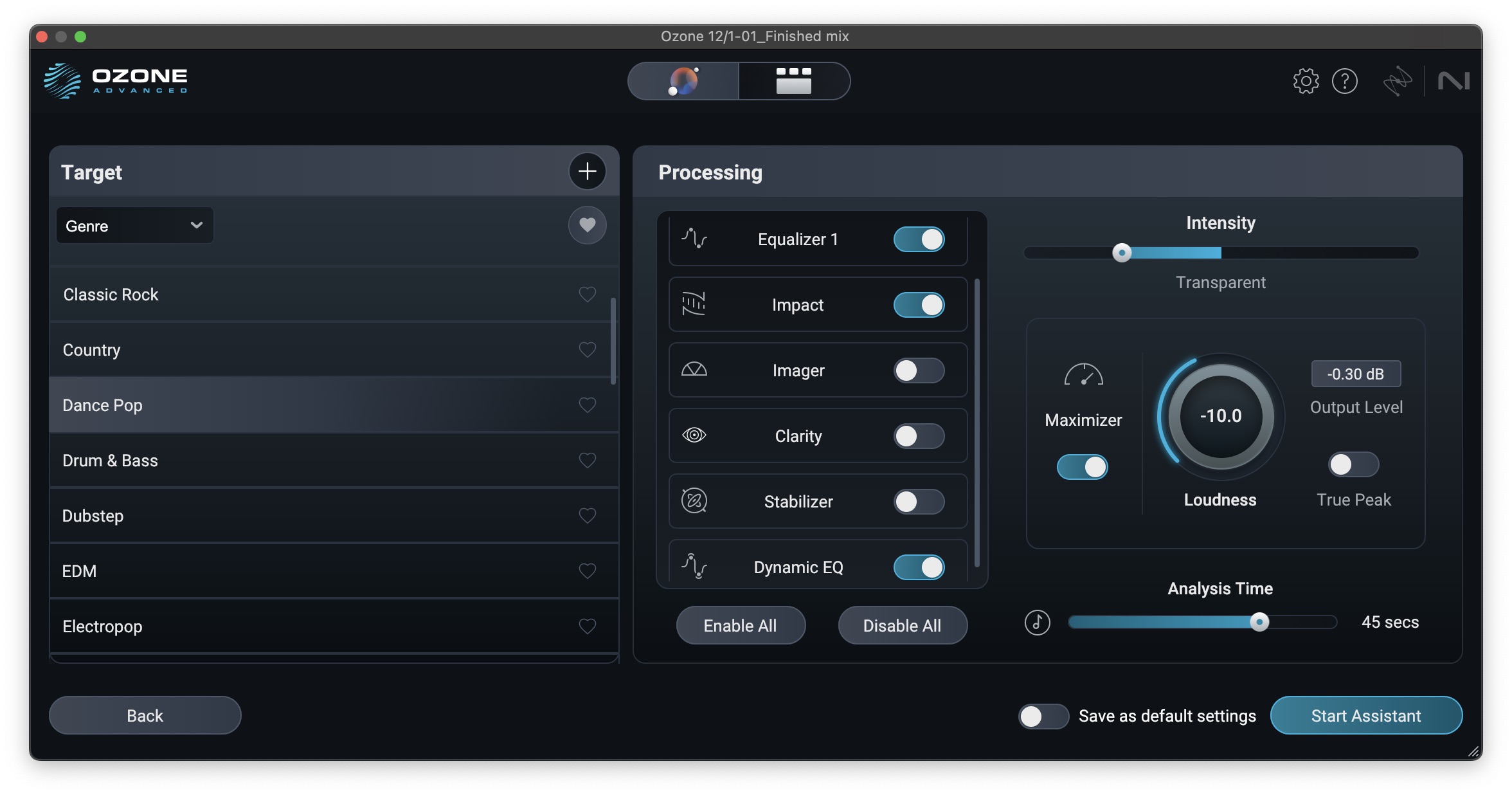The image size is (1512, 795).
Task: Toggle Save as default settings
Action: click(1043, 717)
